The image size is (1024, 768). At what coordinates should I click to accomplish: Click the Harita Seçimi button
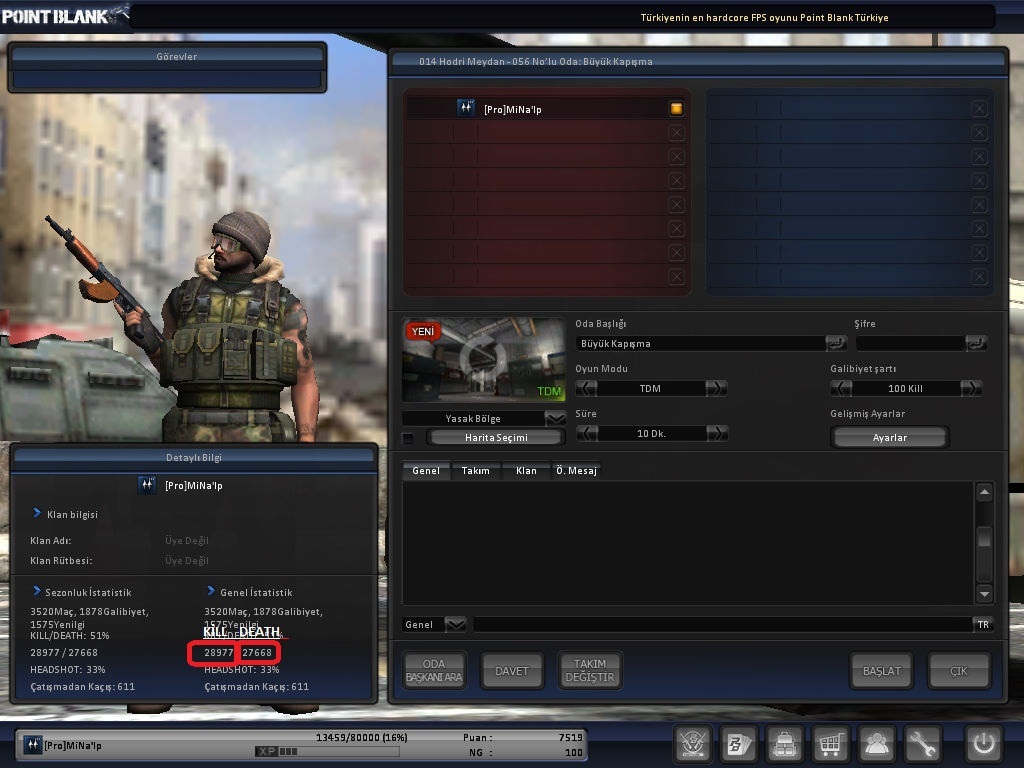pos(496,438)
